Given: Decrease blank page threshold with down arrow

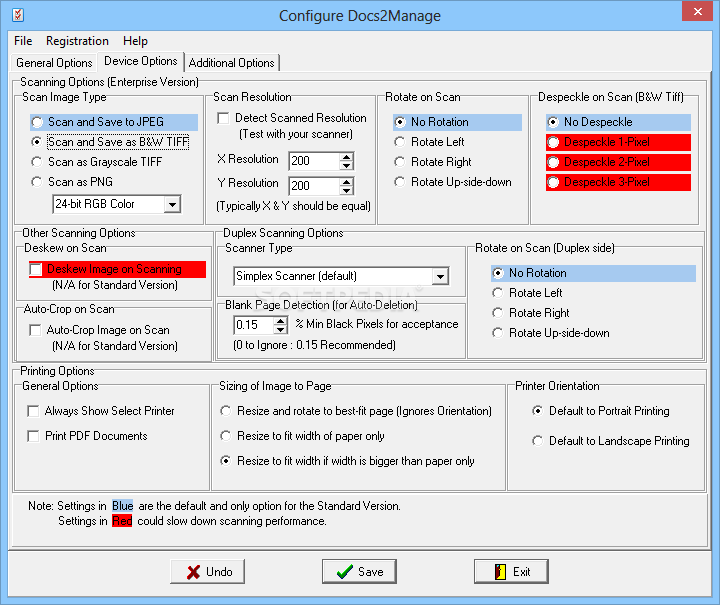Looking at the screenshot, I should tap(281, 330).
